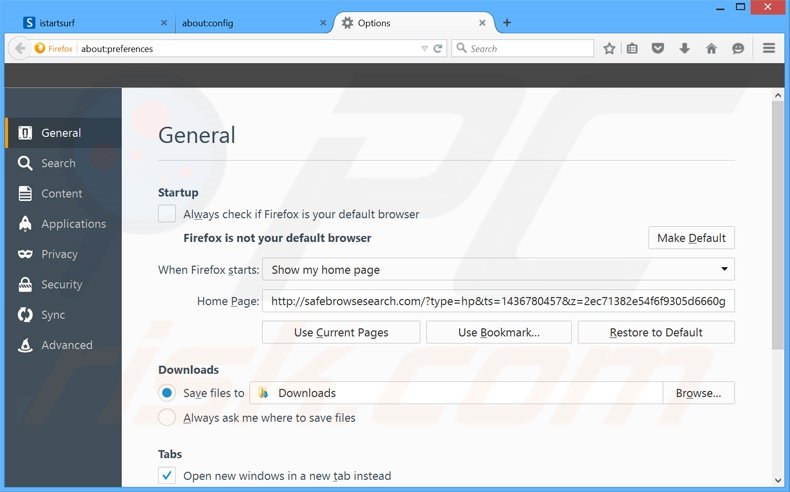Open the Privacy preferences pane label
The height and width of the screenshot is (492, 790).
[x=59, y=254]
